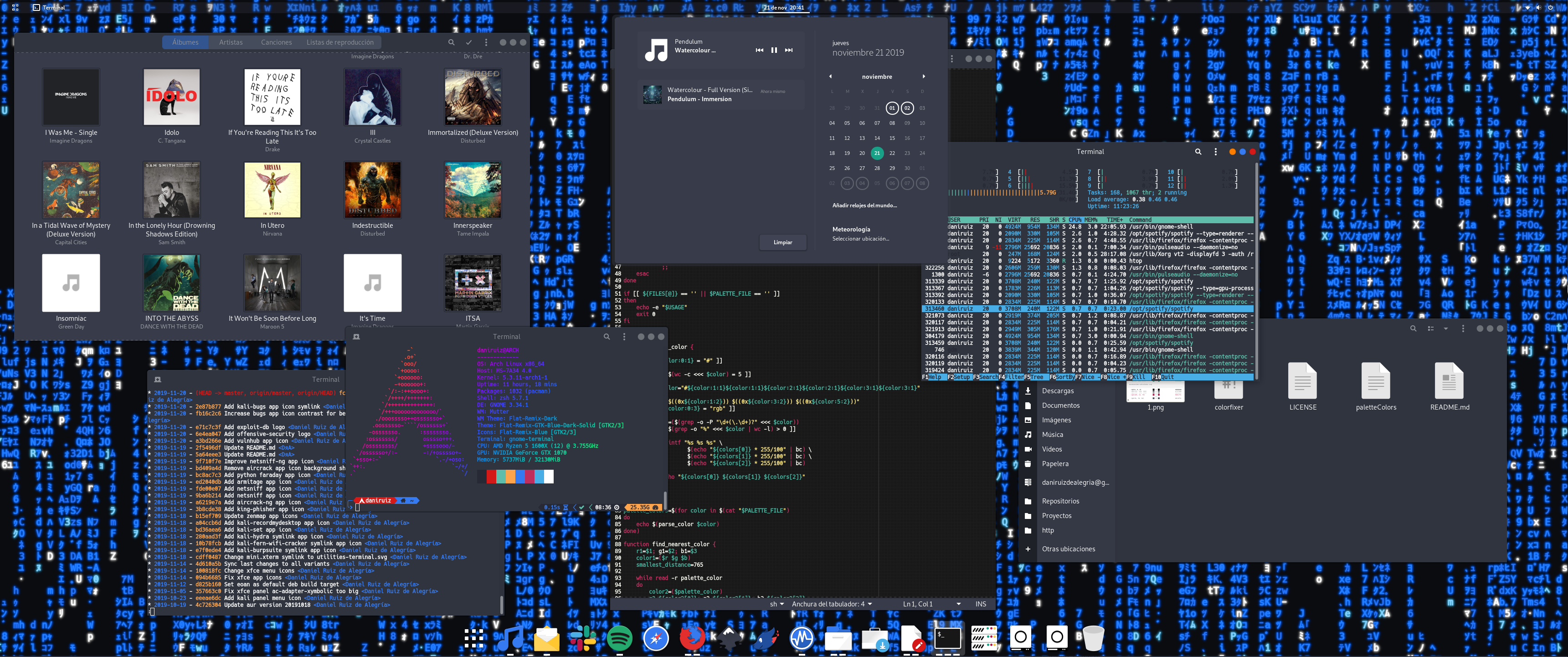
Task: Open the app grid launcher in dock
Action: point(473,638)
